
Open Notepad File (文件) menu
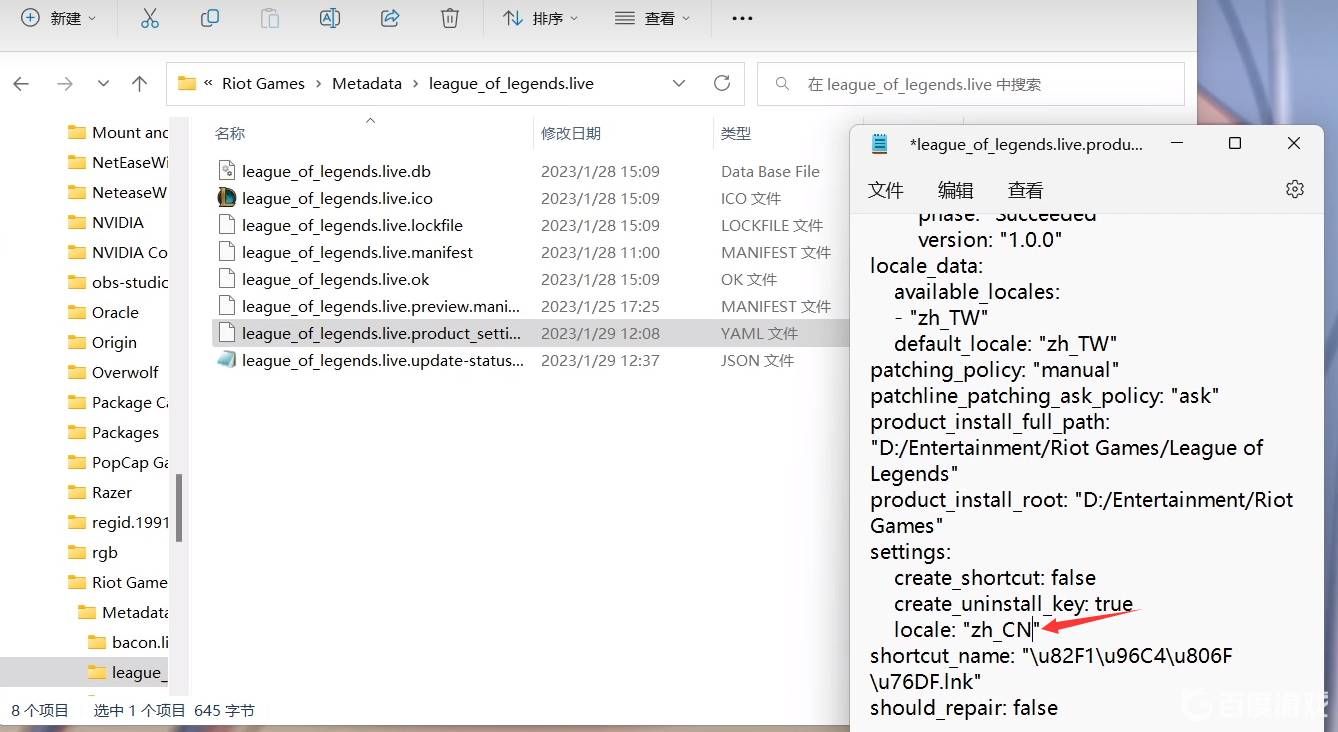coord(885,190)
